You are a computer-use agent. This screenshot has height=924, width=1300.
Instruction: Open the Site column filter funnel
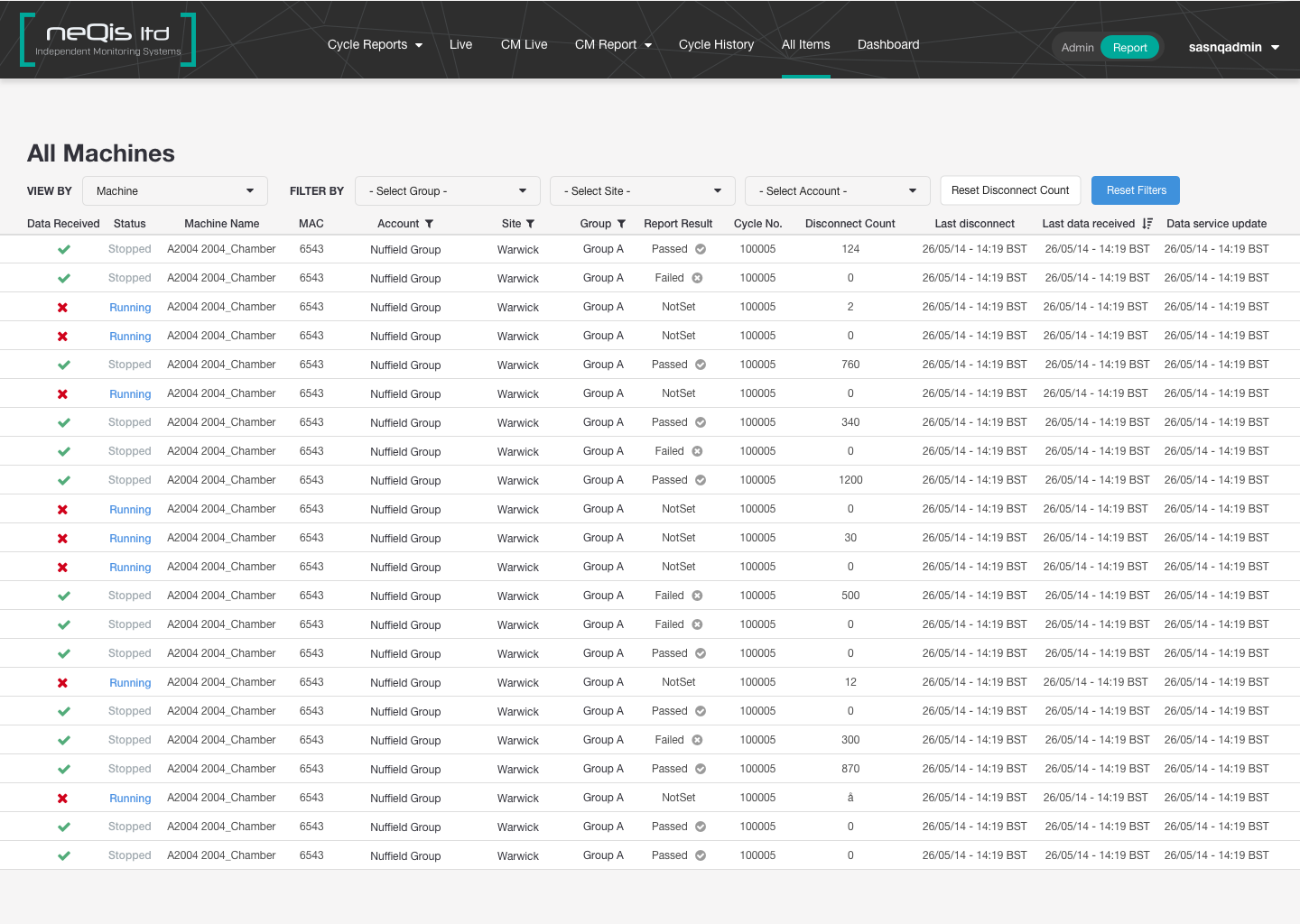click(531, 223)
